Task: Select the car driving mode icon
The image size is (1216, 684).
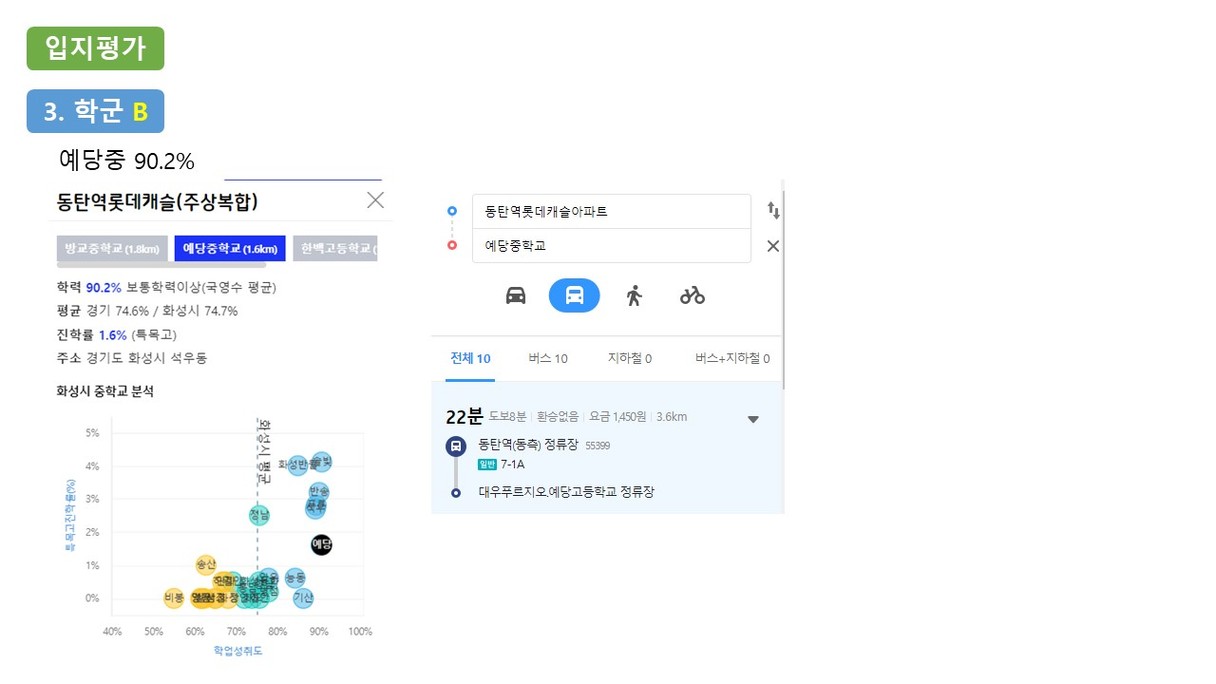Action: pos(516,295)
